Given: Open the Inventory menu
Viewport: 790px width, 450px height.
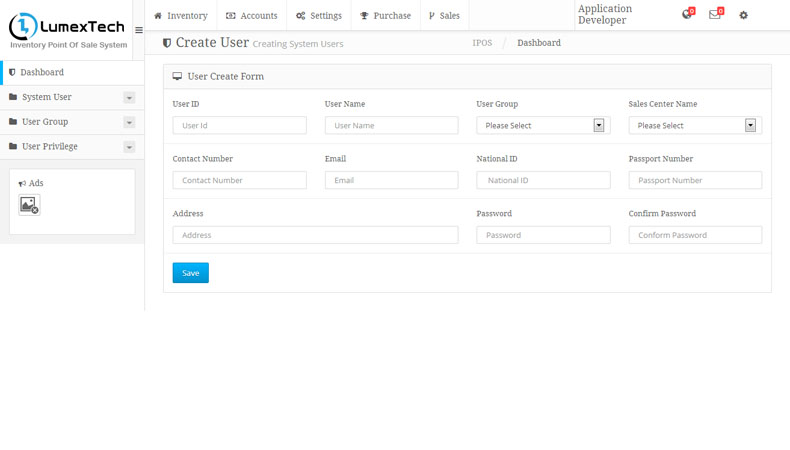Looking at the screenshot, I should (x=181, y=15).
